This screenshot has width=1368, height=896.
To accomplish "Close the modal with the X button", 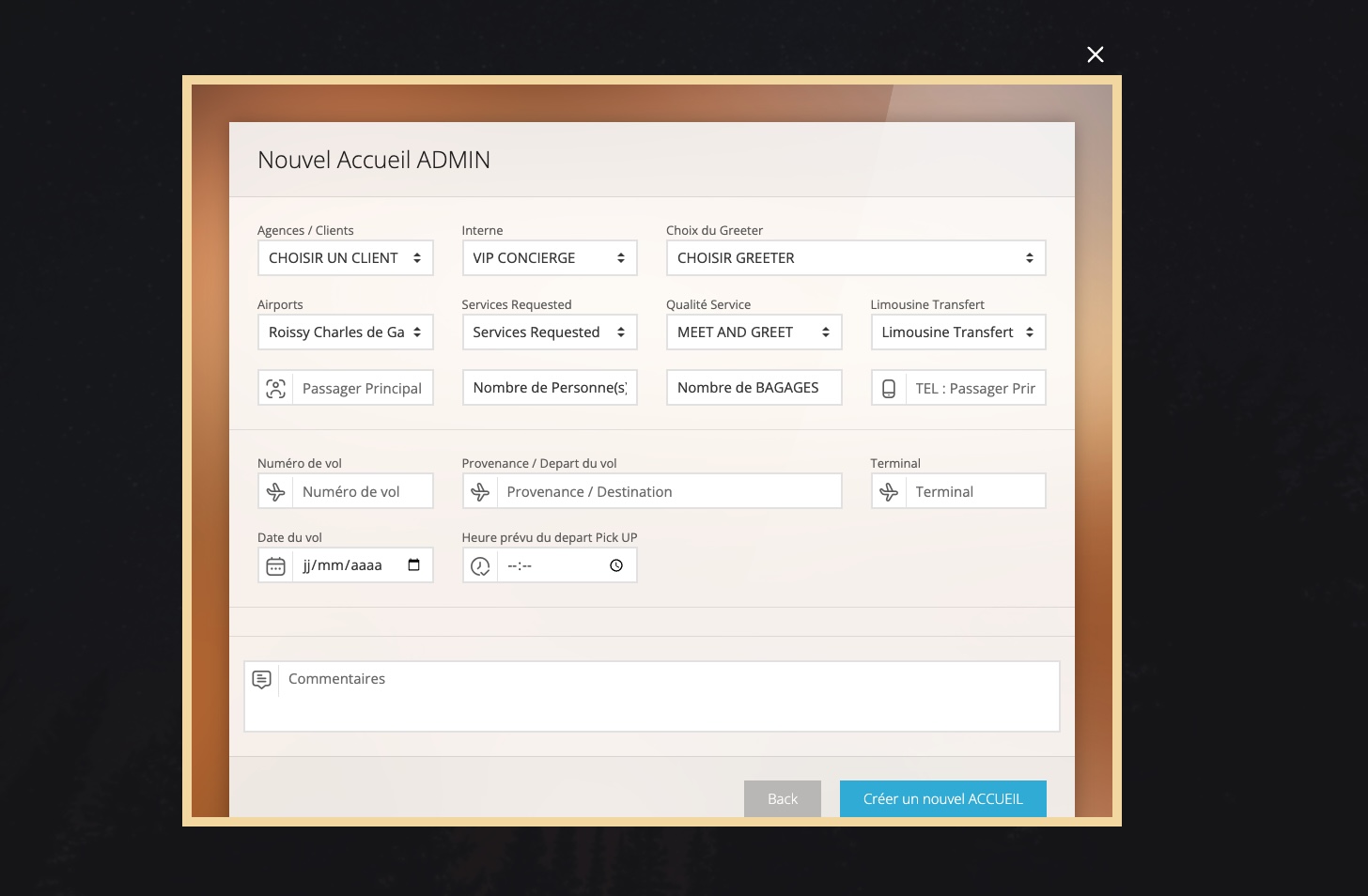I will click(1096, 54).
